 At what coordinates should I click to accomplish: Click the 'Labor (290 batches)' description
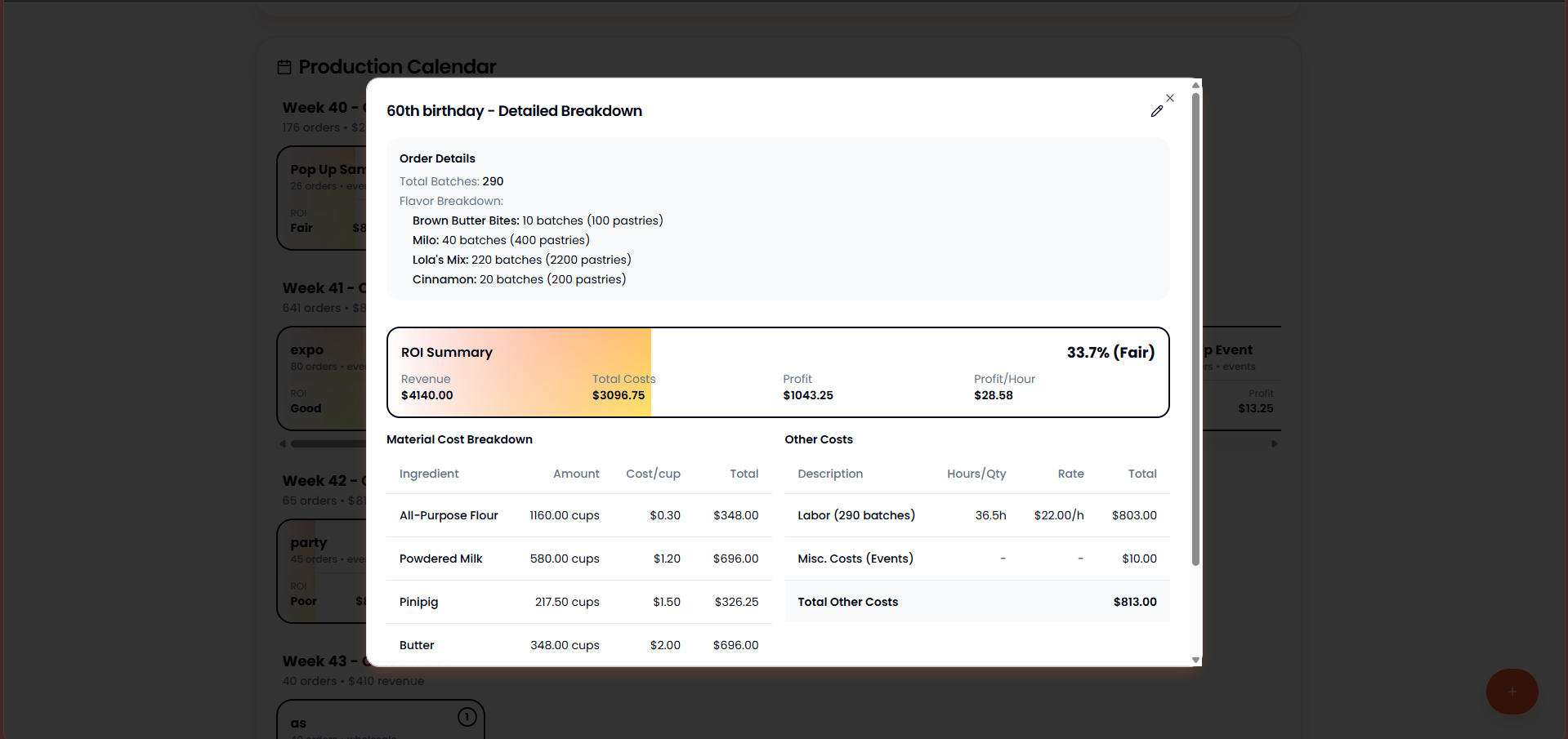(856, 515)
